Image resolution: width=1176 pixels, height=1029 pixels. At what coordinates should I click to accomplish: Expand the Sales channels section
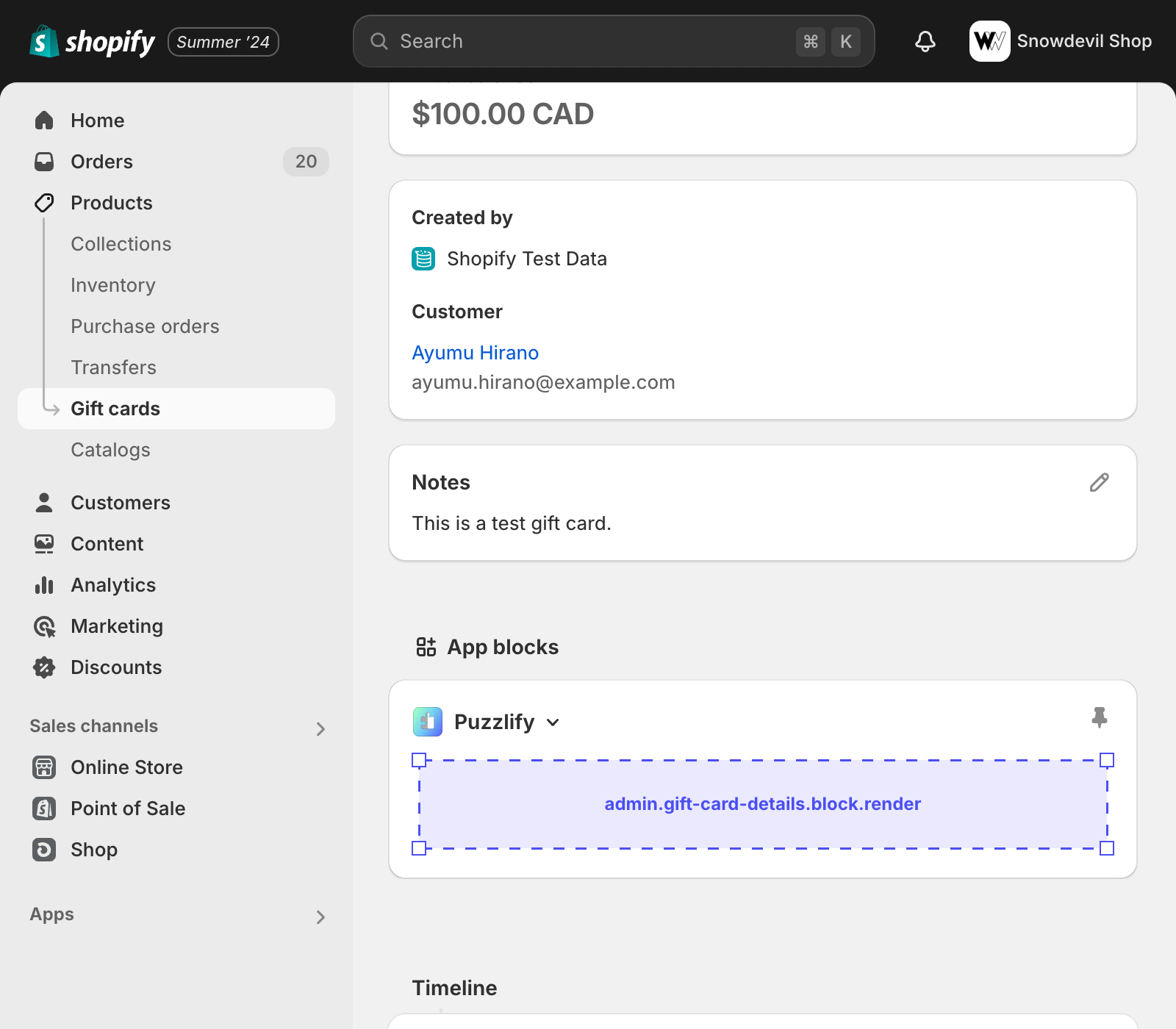320,728
